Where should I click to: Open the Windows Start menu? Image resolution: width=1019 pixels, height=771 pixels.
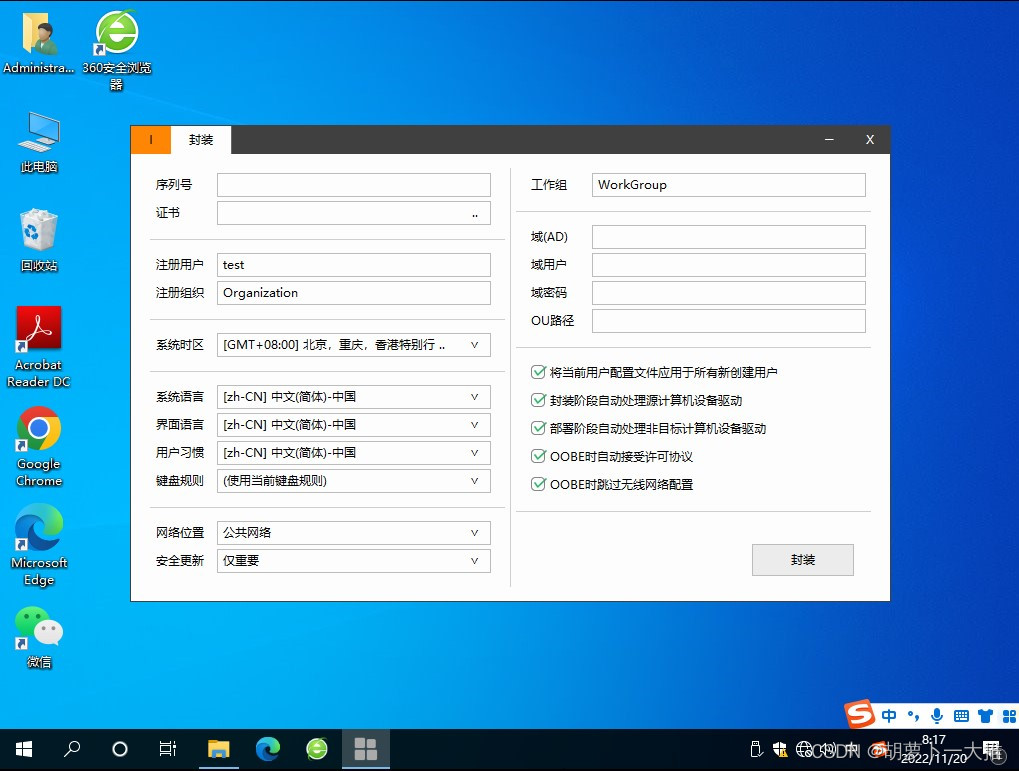[23, 748]
